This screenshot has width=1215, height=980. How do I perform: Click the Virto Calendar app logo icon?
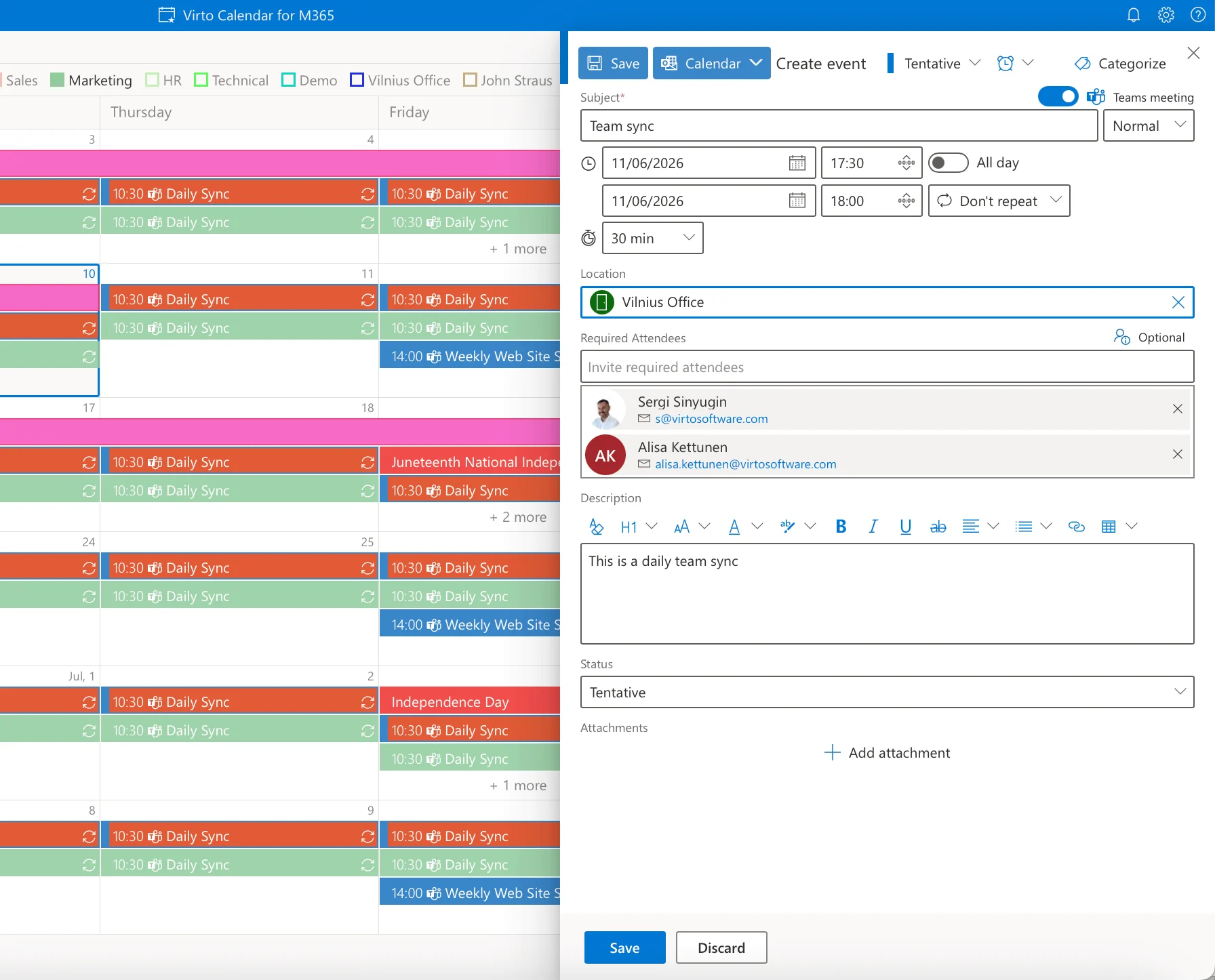coord(166,15)
